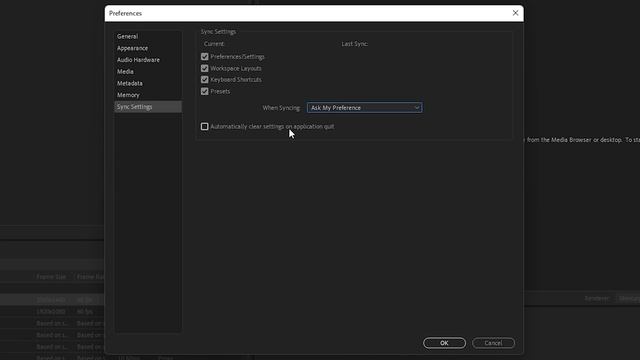
Task: Toggle Workspace Layouts sync checkbox
Action: pyautogui.click(x=204, y=68)
